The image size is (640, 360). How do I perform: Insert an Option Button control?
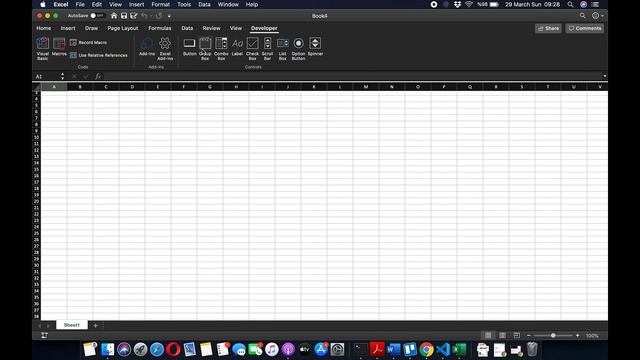tap(298, 48)
